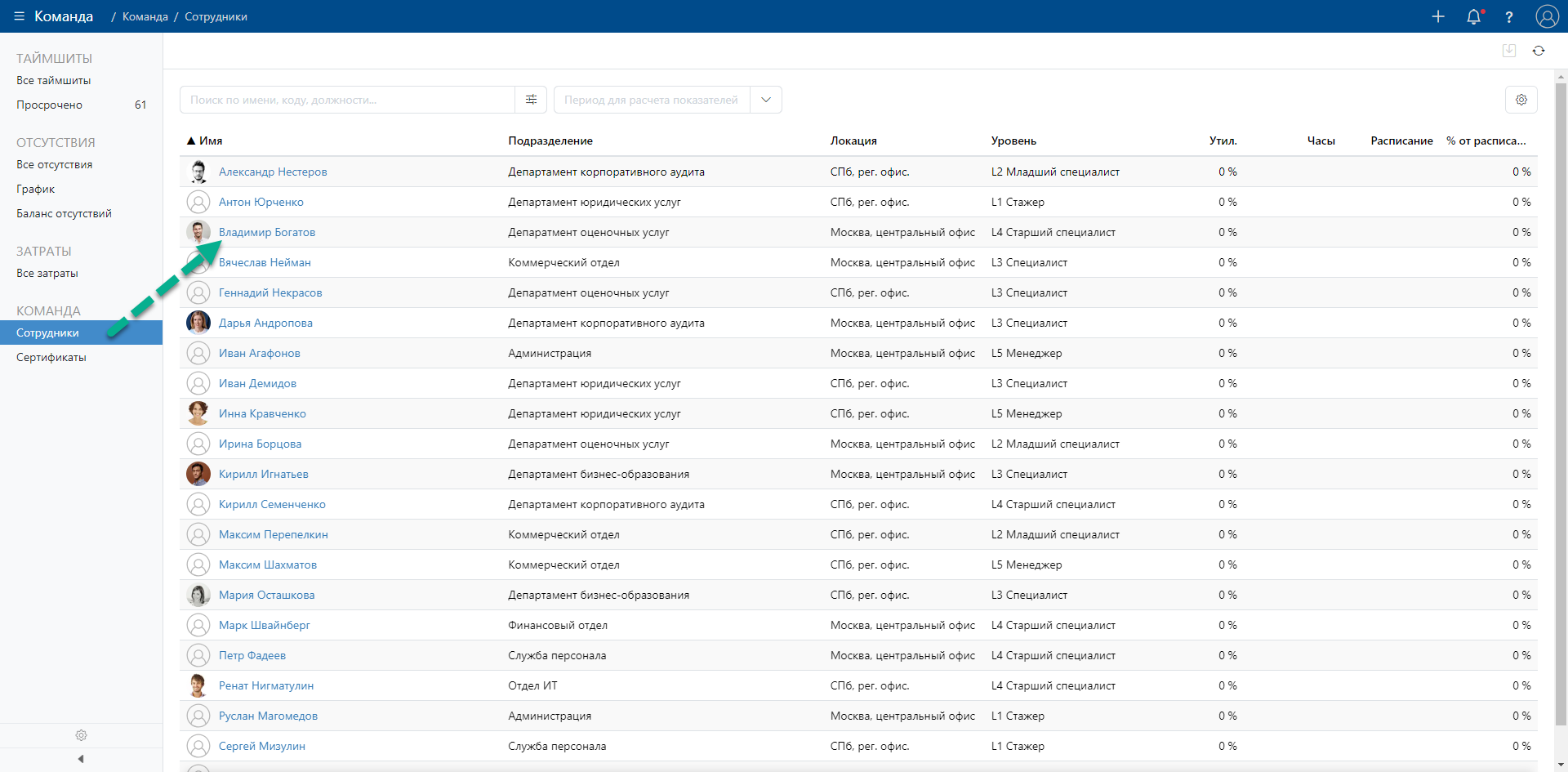Open Просрочено timesheets in sidebar
1568x772 pixels.
(50, 105)
